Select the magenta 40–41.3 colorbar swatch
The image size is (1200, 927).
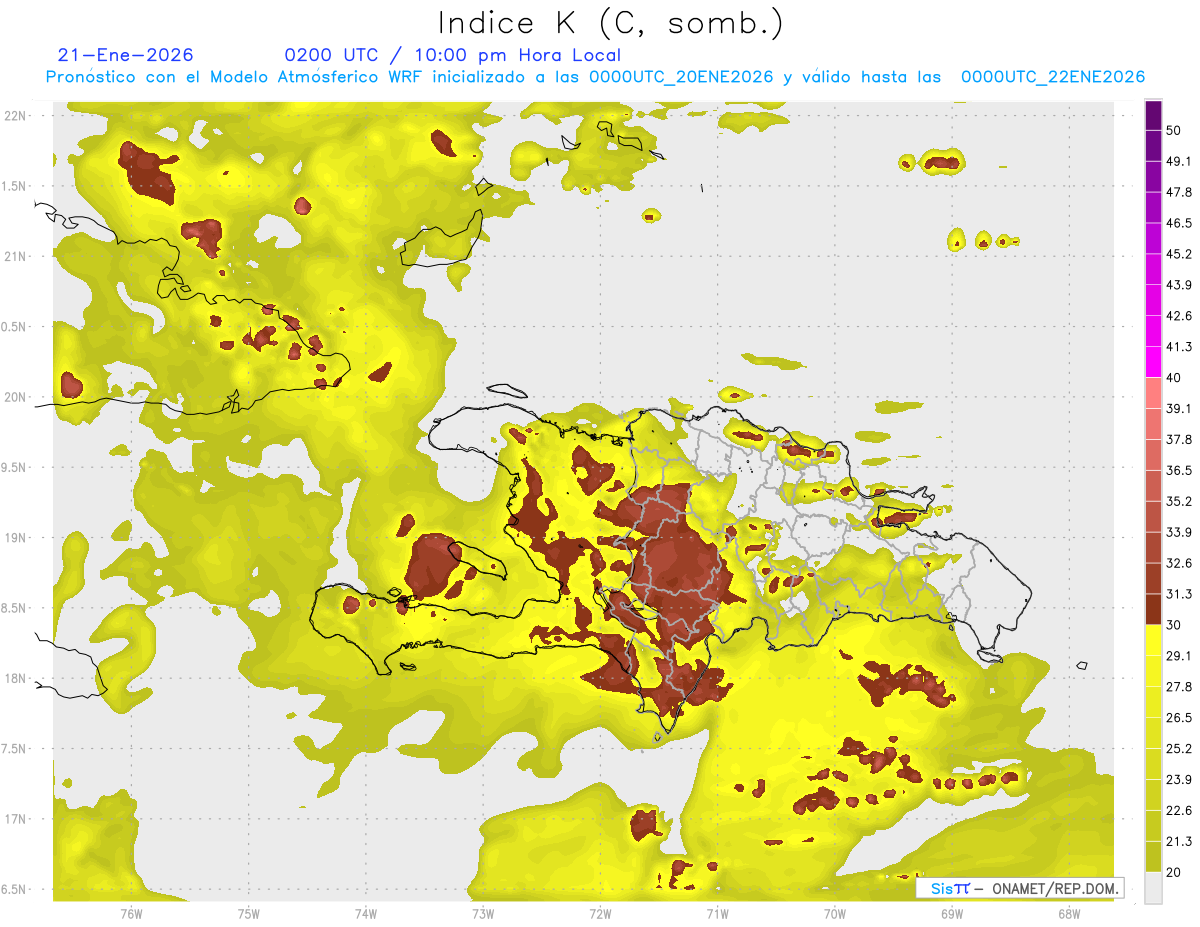(x=1153, y=362)
